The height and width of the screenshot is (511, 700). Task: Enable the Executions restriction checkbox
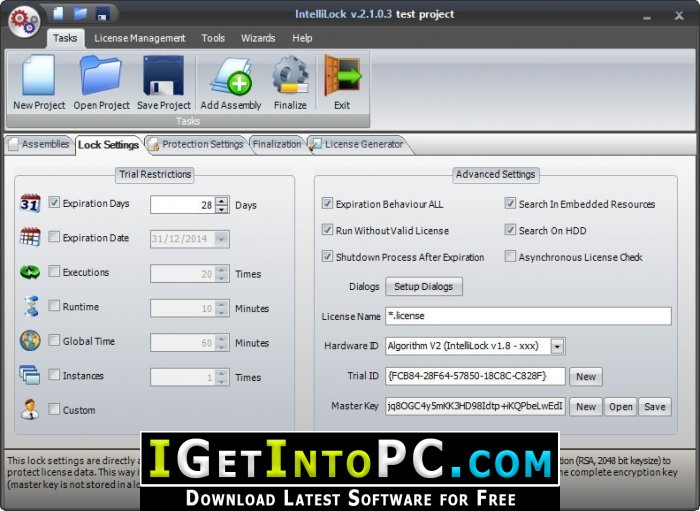coord(54,271)
